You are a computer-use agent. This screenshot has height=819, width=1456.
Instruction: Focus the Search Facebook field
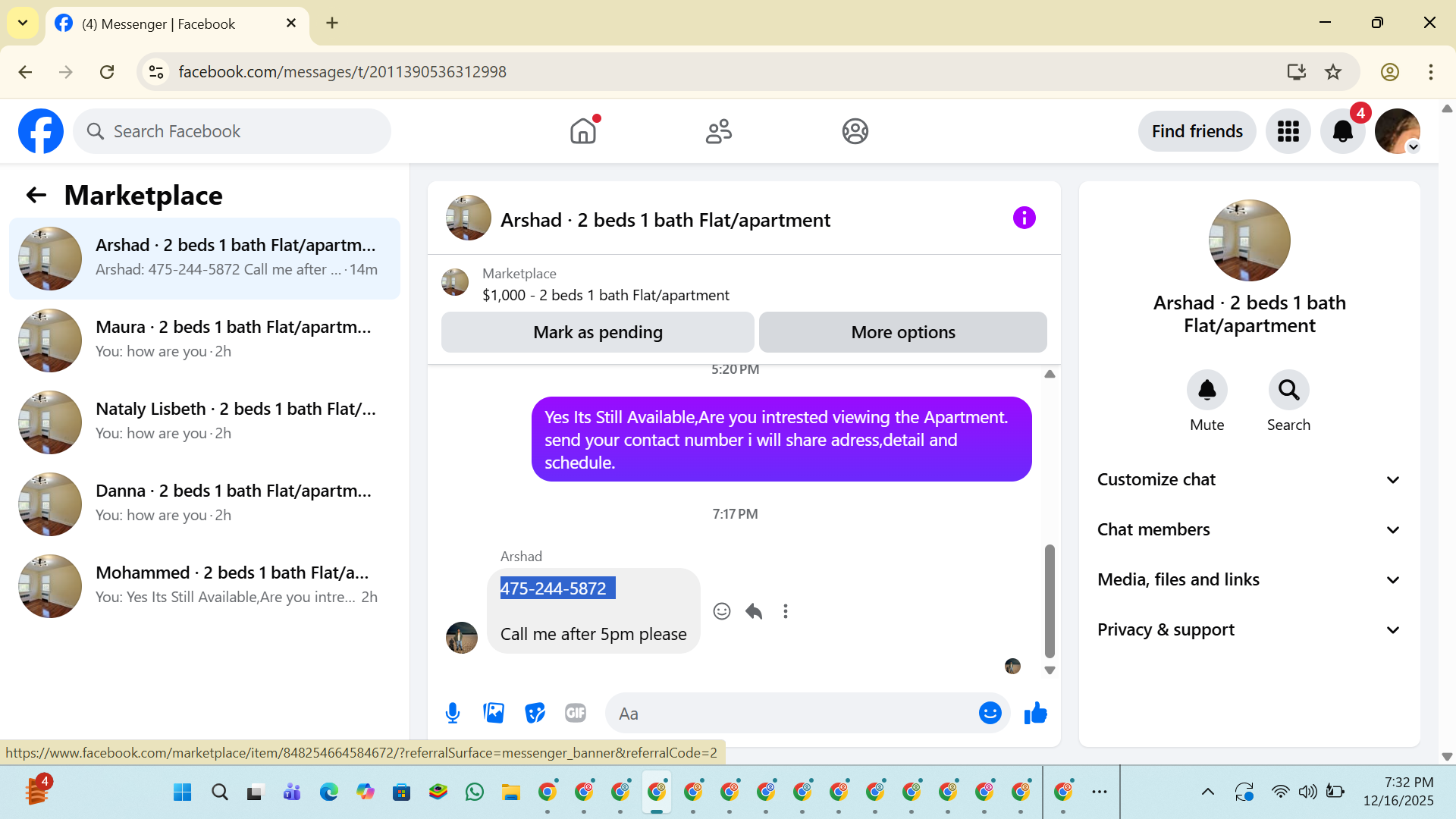coord(232,131)
